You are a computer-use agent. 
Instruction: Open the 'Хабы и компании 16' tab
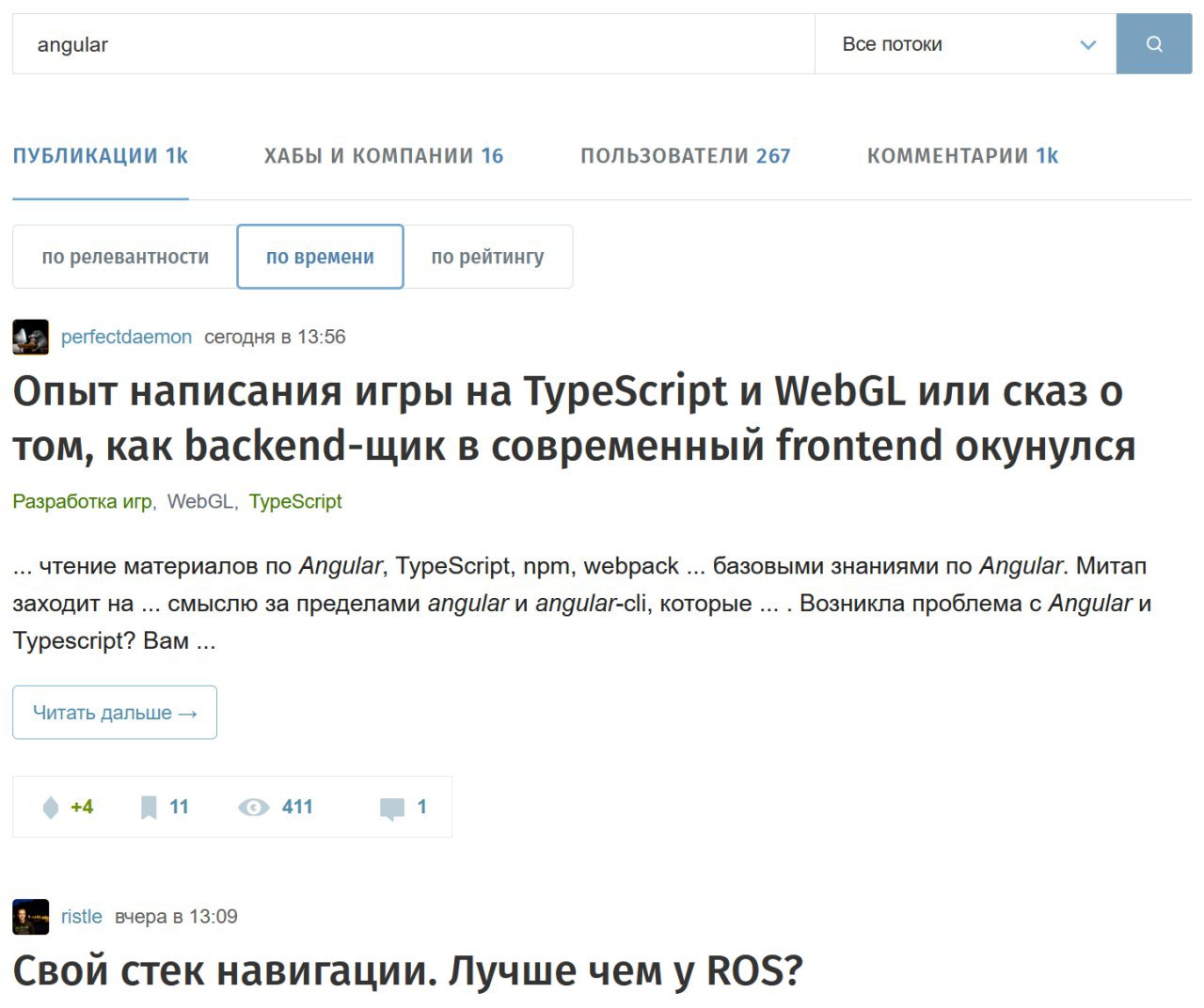tap(384, 156)
